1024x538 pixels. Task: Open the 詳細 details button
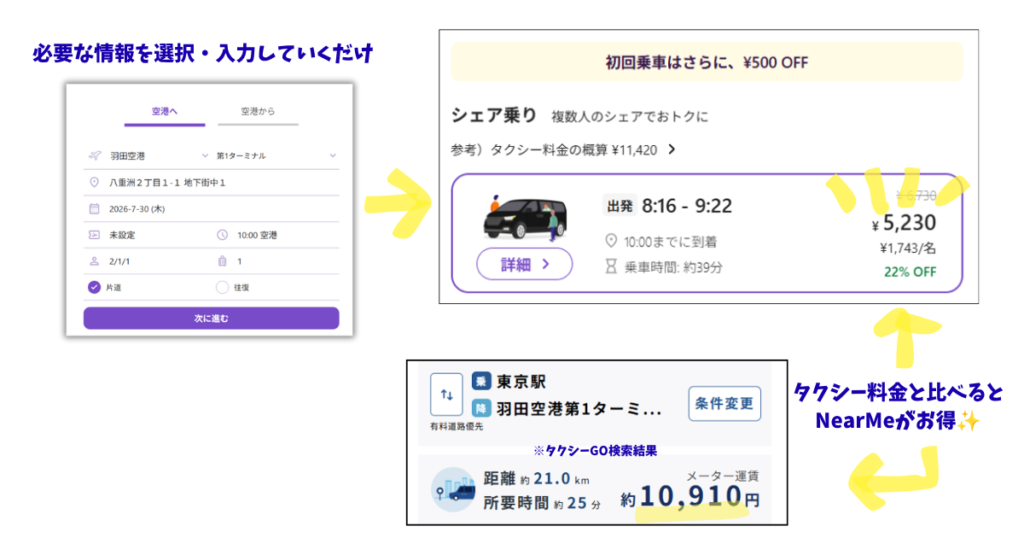click(x=524, y=264)
